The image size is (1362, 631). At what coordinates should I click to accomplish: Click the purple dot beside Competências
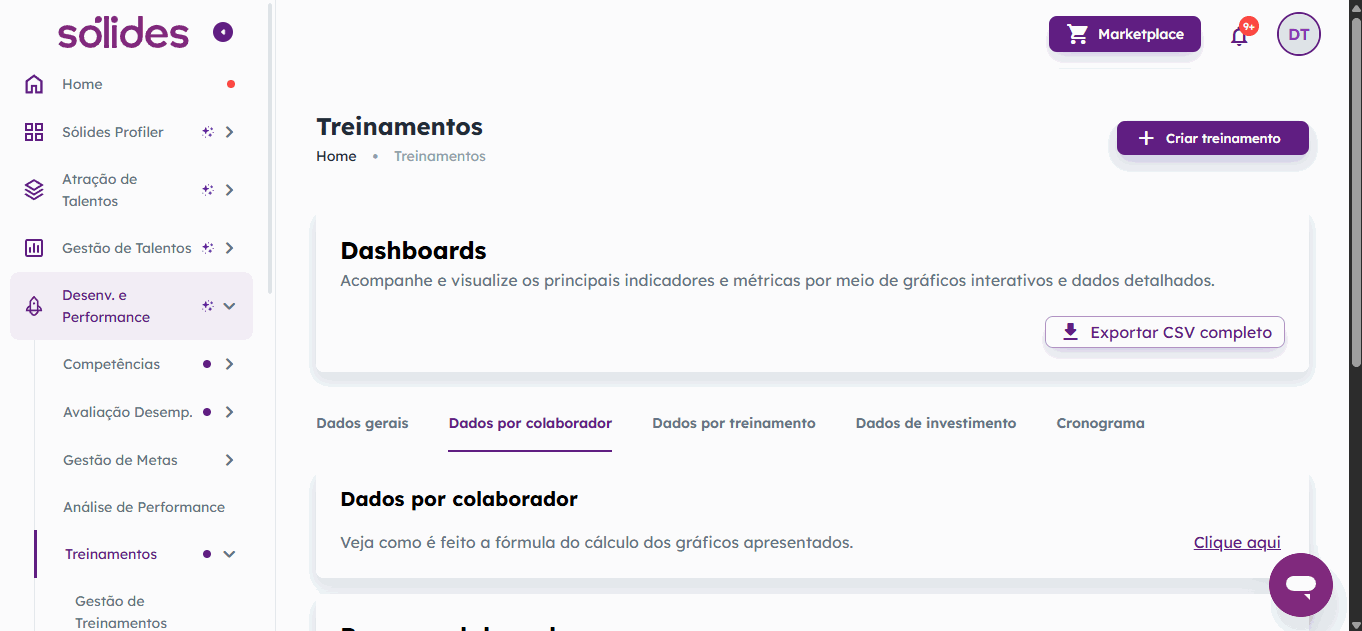click(x=207, y=364)
